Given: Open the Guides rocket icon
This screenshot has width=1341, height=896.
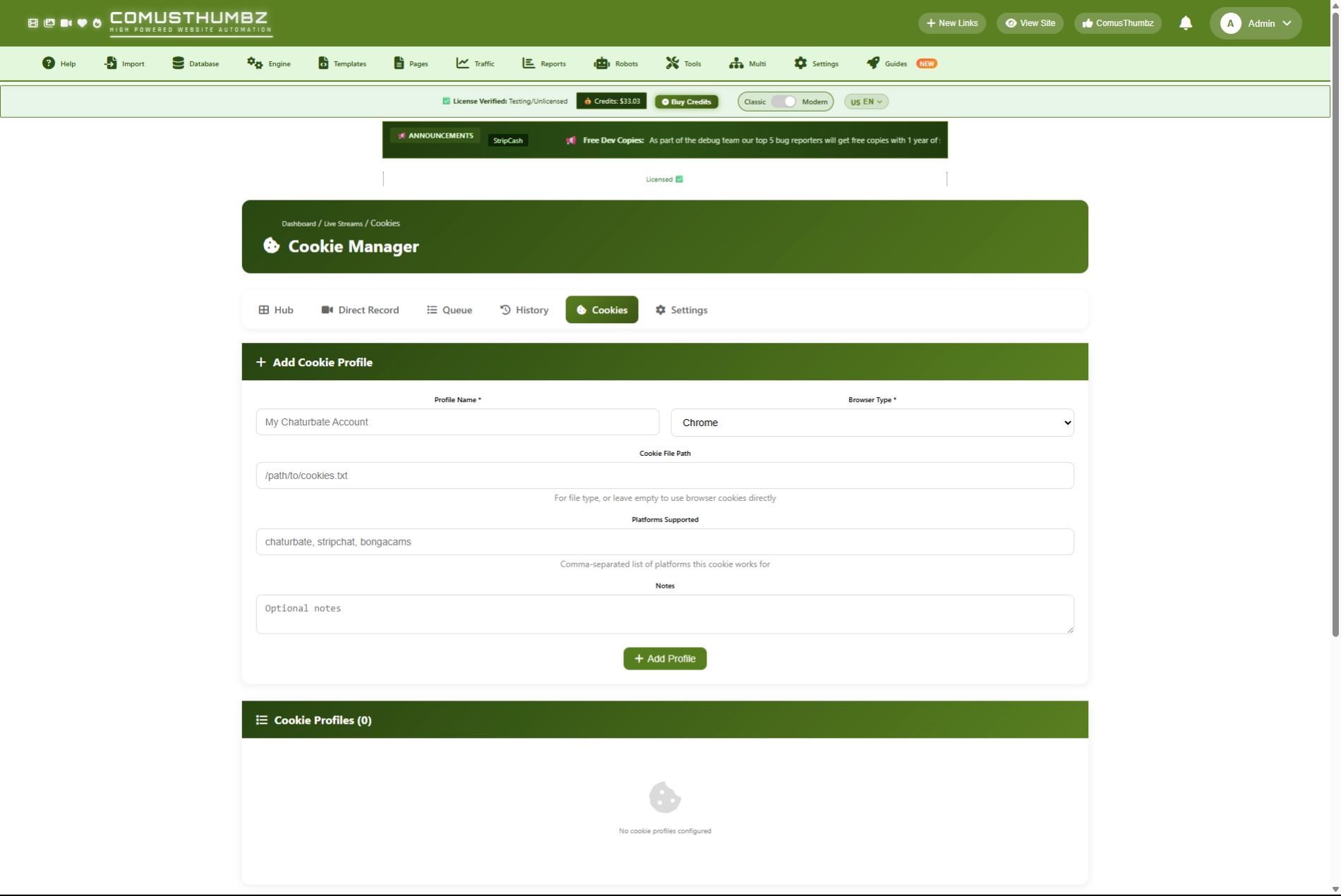Looking at the screenshot, I should point(873,63).
